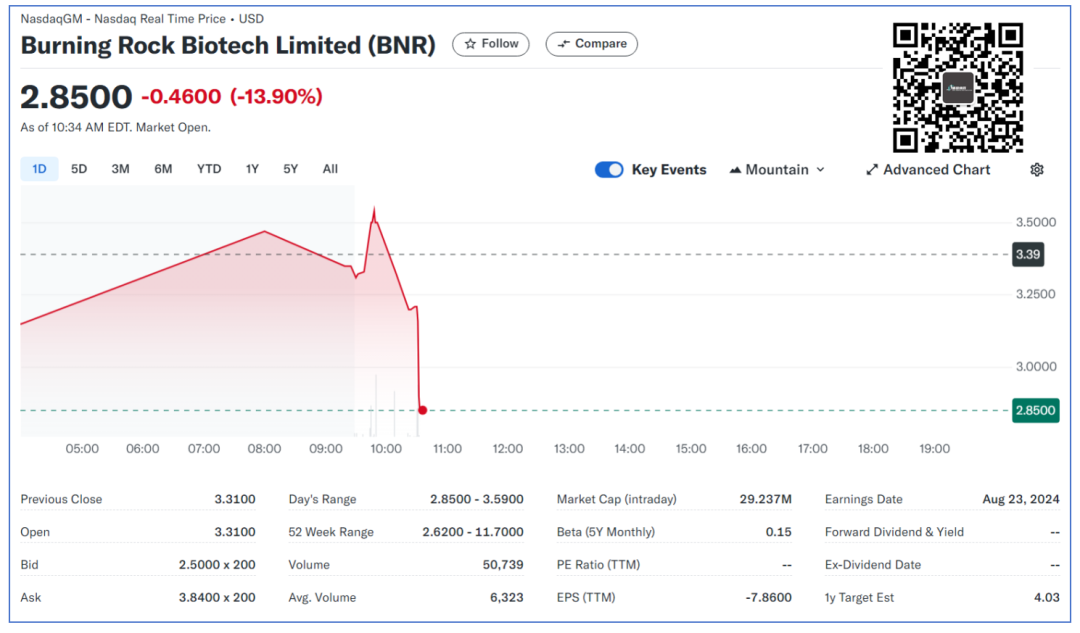Choose the YTD time range
This screenshot has width=1080, height=633.
[x=209, y=169]
